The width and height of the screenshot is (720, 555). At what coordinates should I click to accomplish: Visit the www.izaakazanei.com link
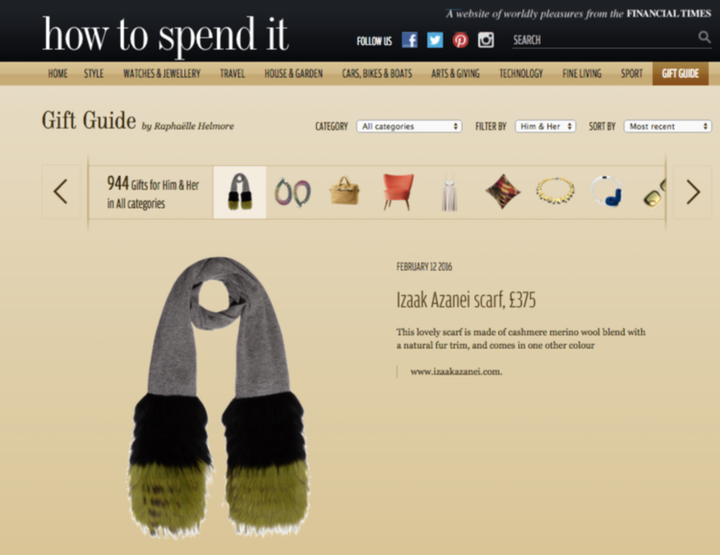pyautogui.click(x=456, y=372)
